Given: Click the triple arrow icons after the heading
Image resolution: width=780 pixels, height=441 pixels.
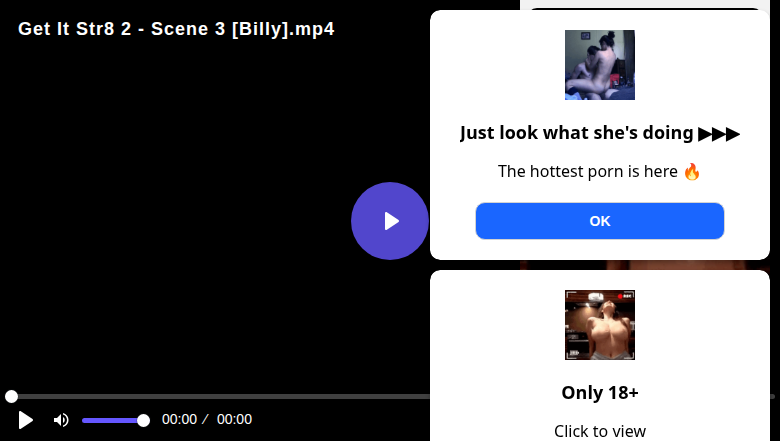Looking at the screenshot, I should click(x=719, y=134).
